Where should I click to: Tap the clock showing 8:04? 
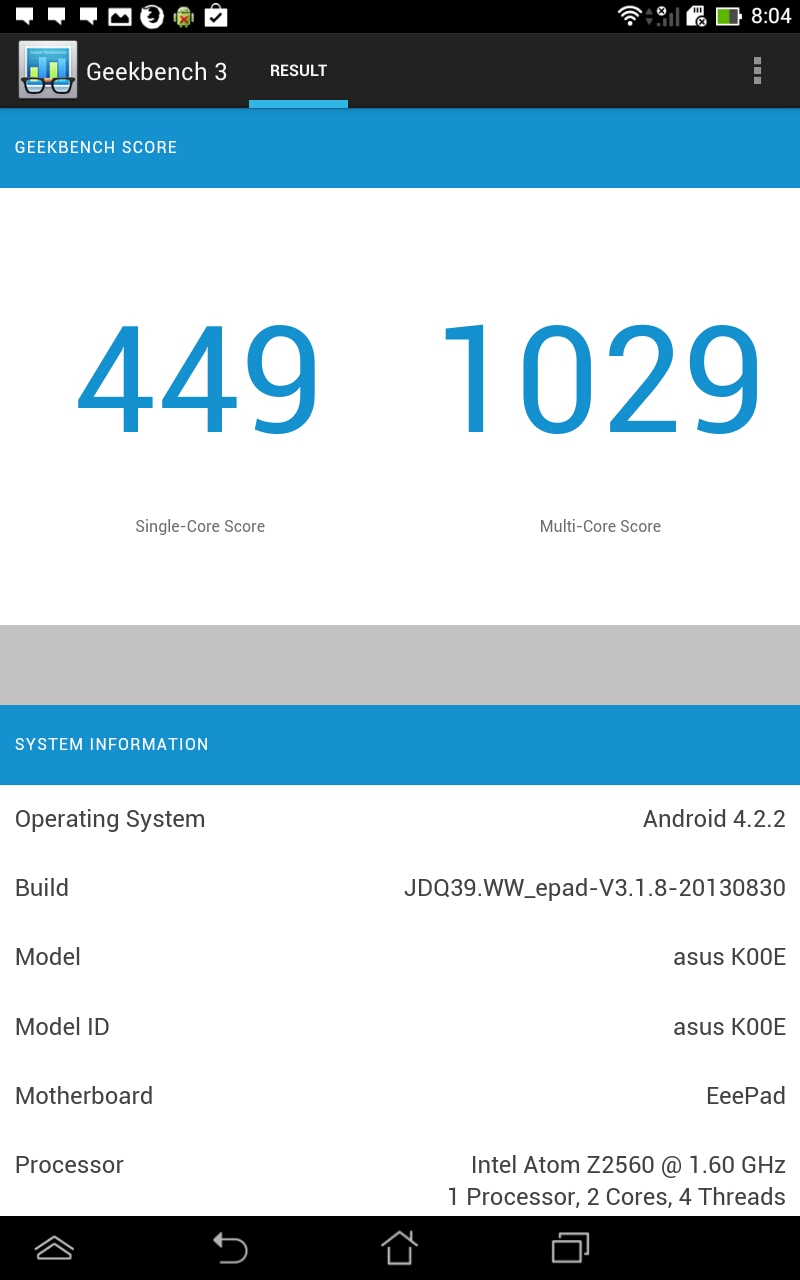point(771,16)
